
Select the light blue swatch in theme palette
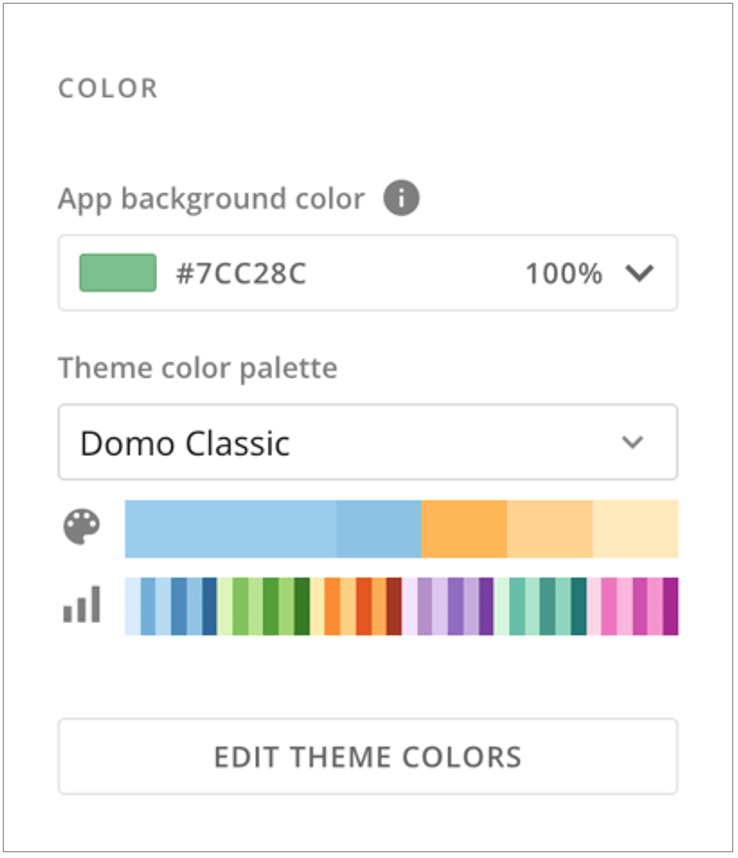(x=230, y=529)
